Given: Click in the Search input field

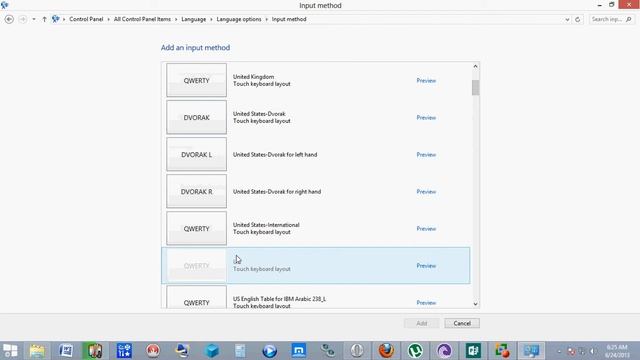Looking at the screenshot, I should point(607,19).
